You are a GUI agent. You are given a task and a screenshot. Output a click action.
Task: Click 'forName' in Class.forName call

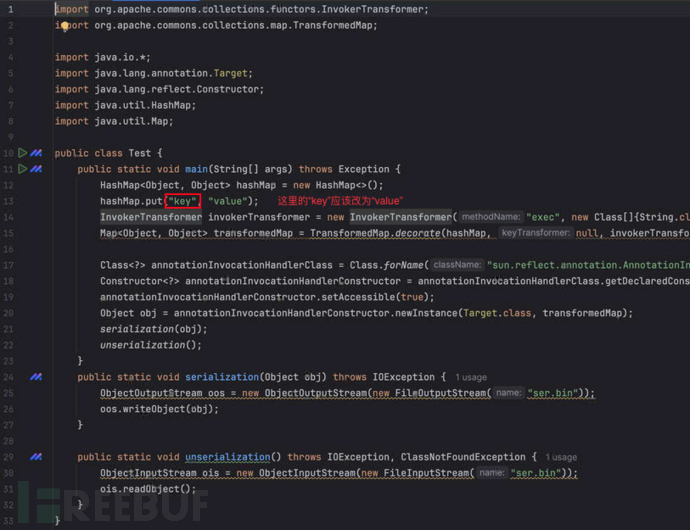(x=404, y=265)
